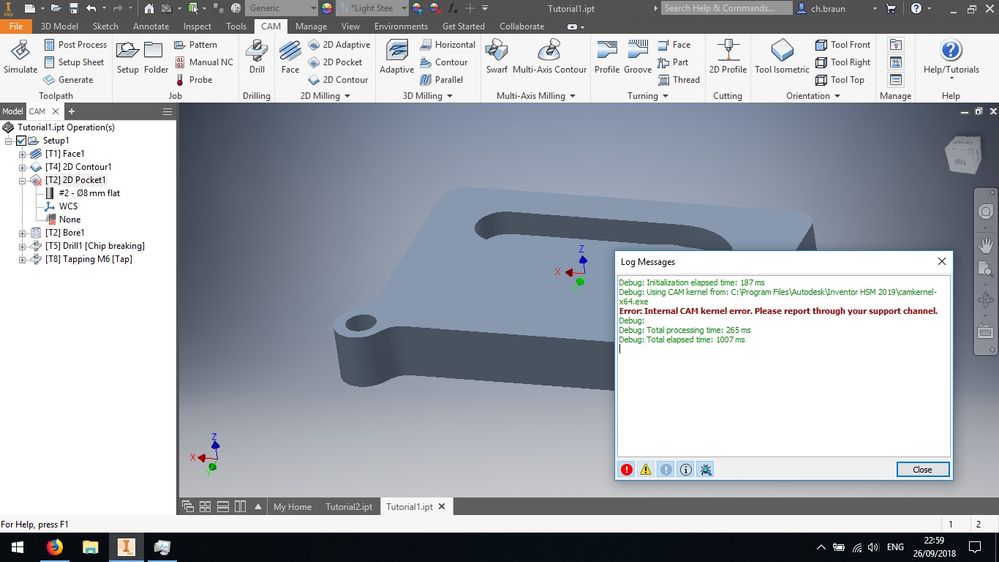
Task: Open Setup Sheet
Action: pos(74,62)
